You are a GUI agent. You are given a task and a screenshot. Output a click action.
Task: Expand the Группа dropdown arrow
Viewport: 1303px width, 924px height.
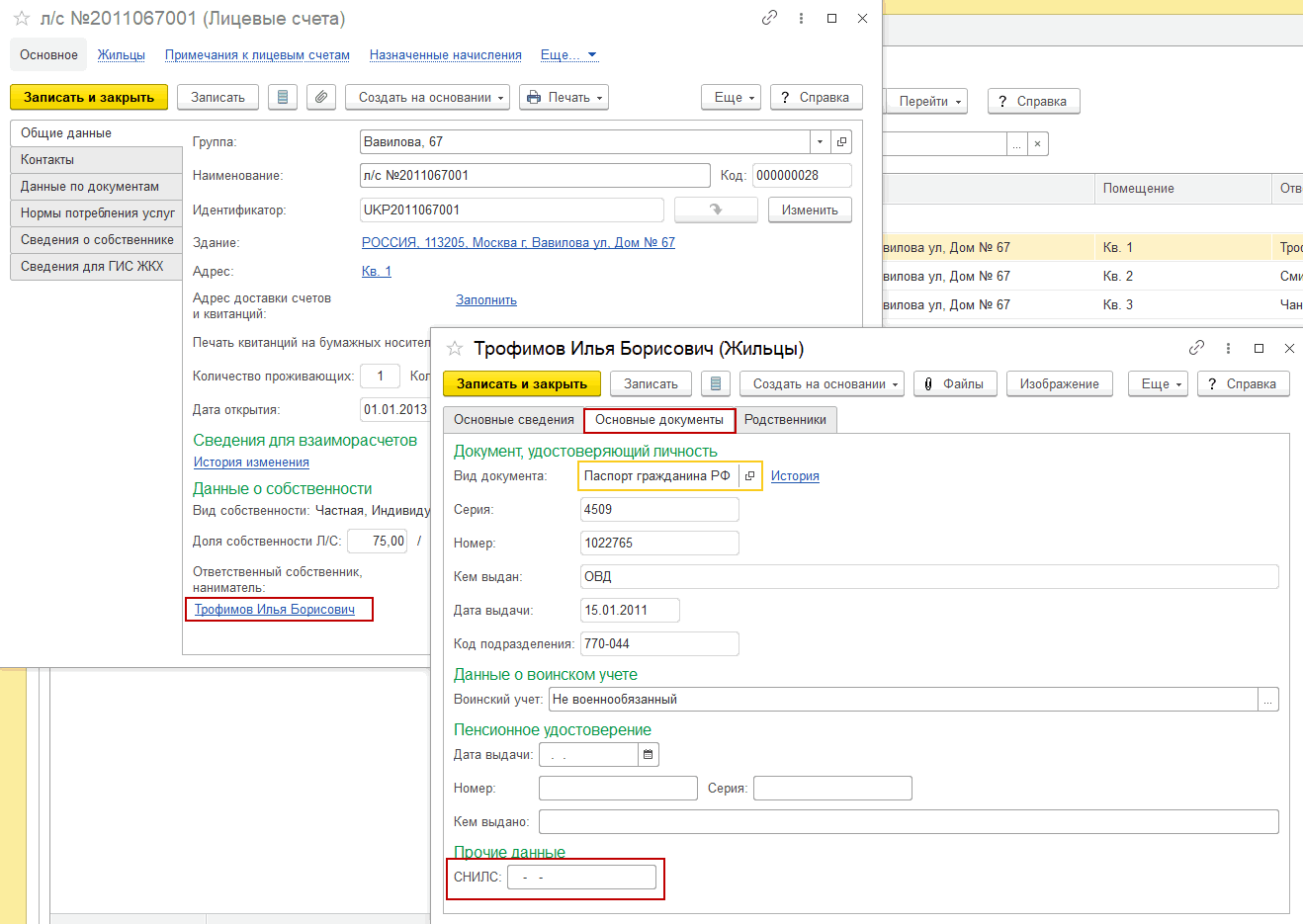click(x=820, y=142)
